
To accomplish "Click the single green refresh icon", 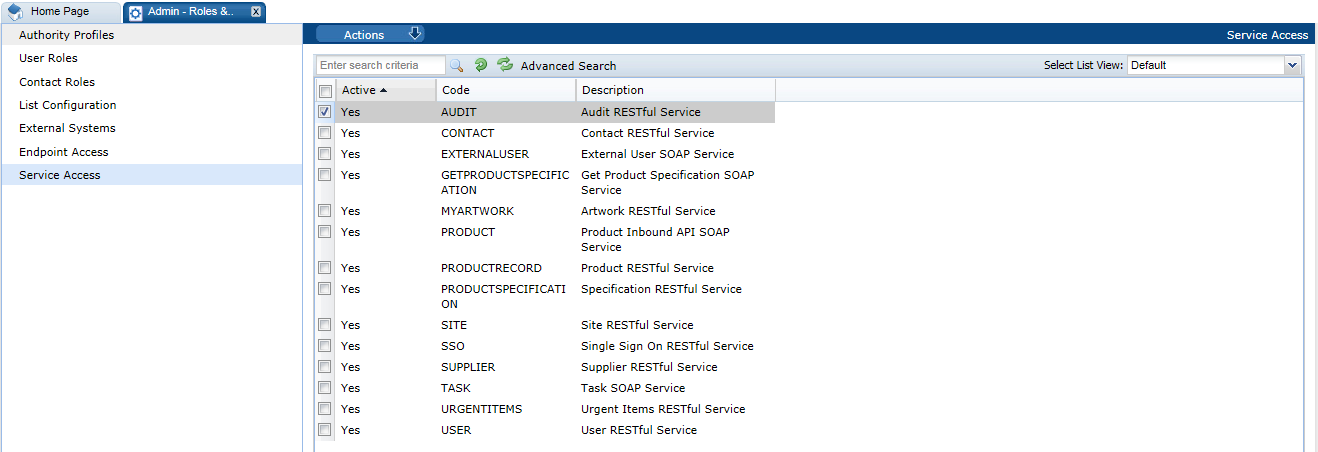I will coord(481,65).
